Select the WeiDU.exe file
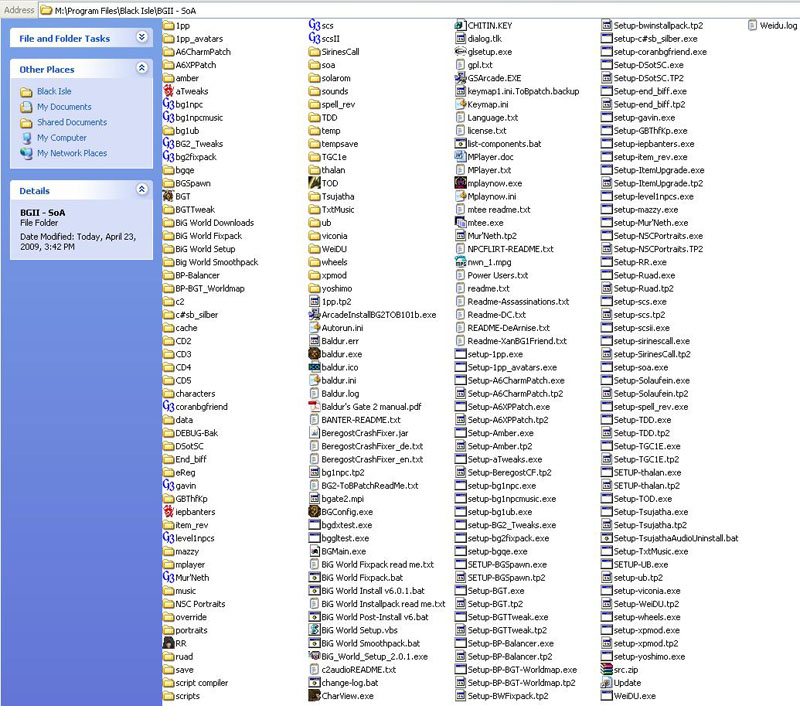This screenshot has height=706, width=800. point(629,696)
